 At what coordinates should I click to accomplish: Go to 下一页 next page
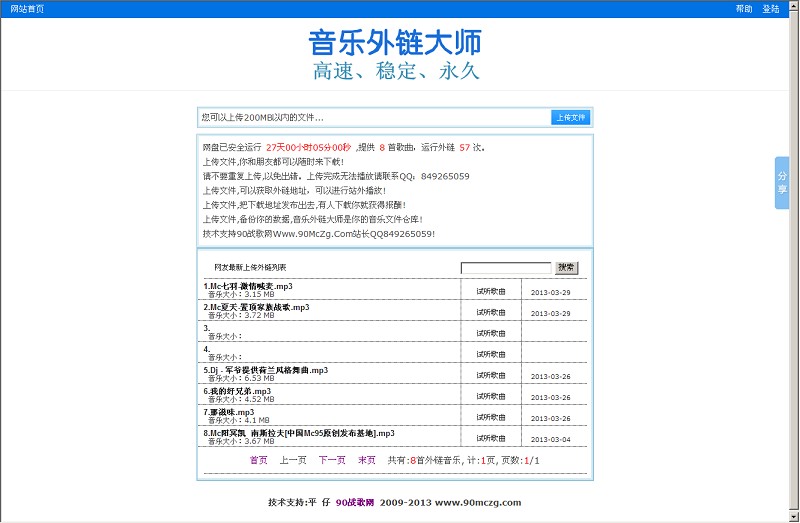pyautogui.click(x=331, y=460)
